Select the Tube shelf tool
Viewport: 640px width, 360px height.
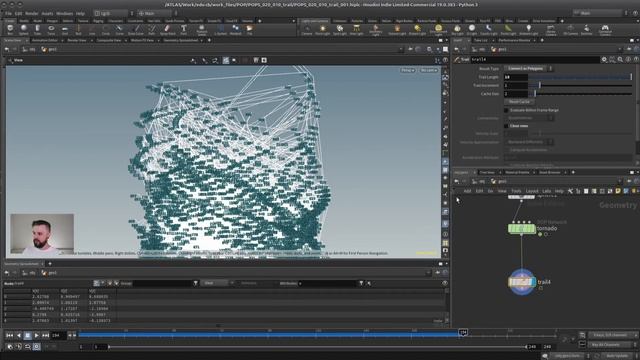[x=38, y=29]
